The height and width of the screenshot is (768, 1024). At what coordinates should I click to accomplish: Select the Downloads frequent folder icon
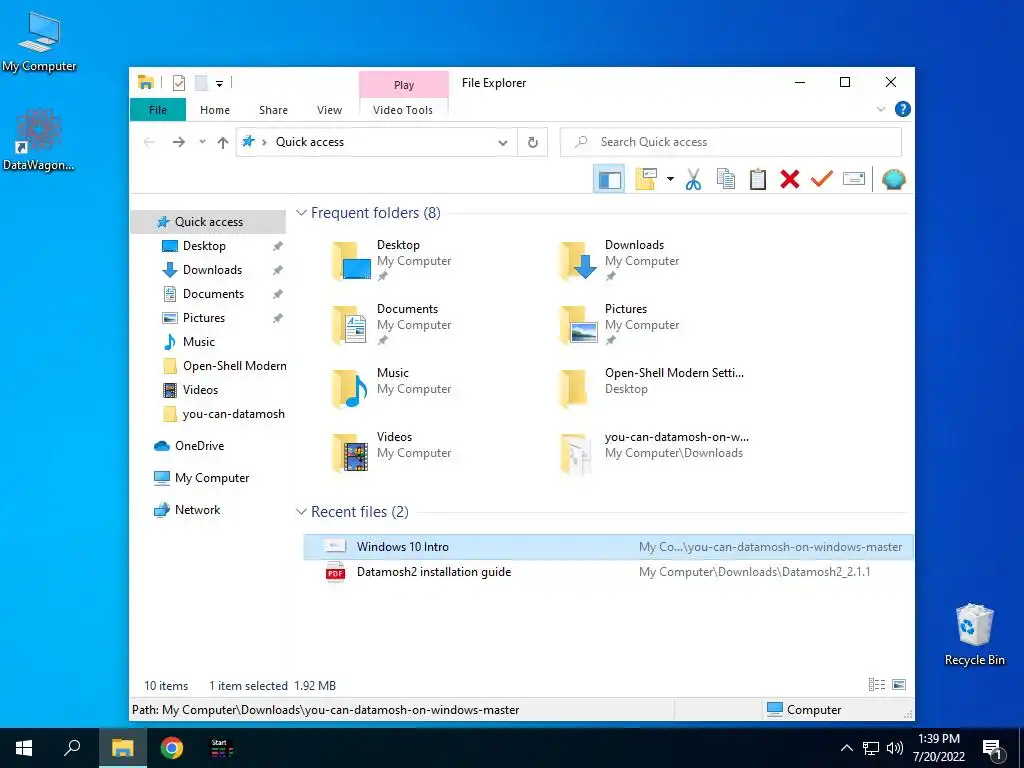[579, 261]
